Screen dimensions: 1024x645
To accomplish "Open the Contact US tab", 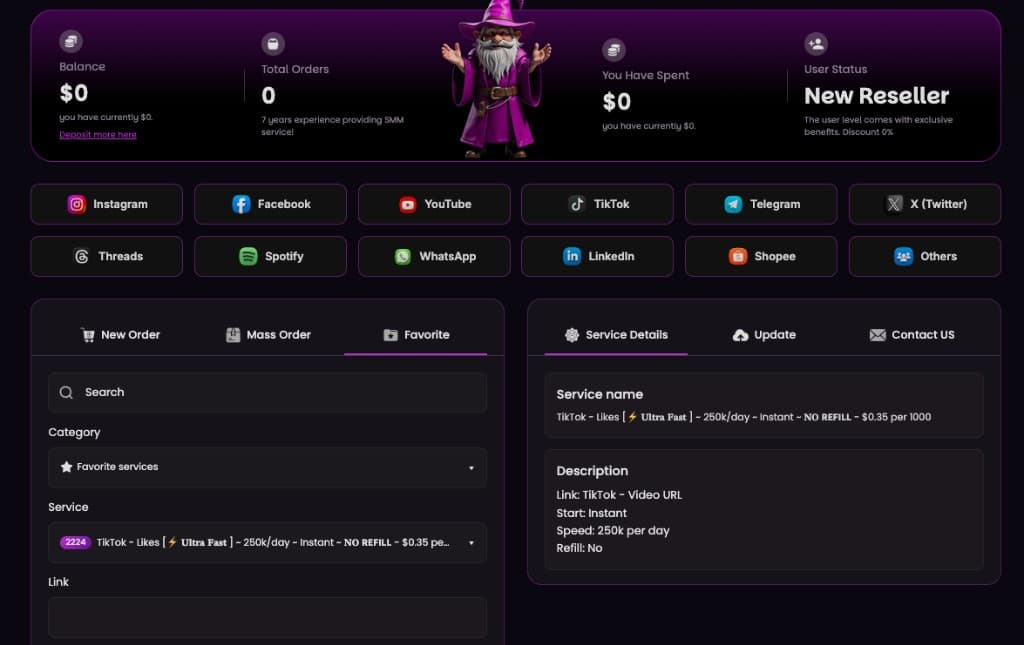I will tap(912, 335).
